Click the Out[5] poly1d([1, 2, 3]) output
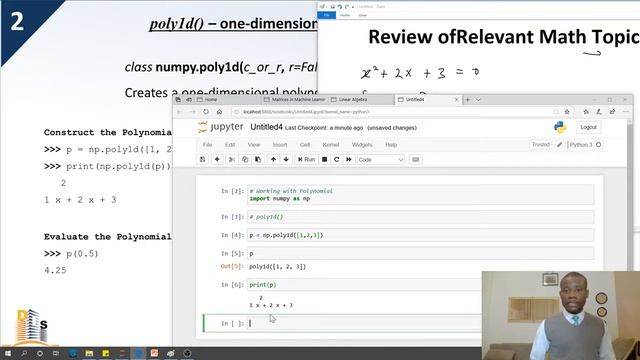Image resolution: width=640 pixels, height=360 pixels. pos(277,267)
